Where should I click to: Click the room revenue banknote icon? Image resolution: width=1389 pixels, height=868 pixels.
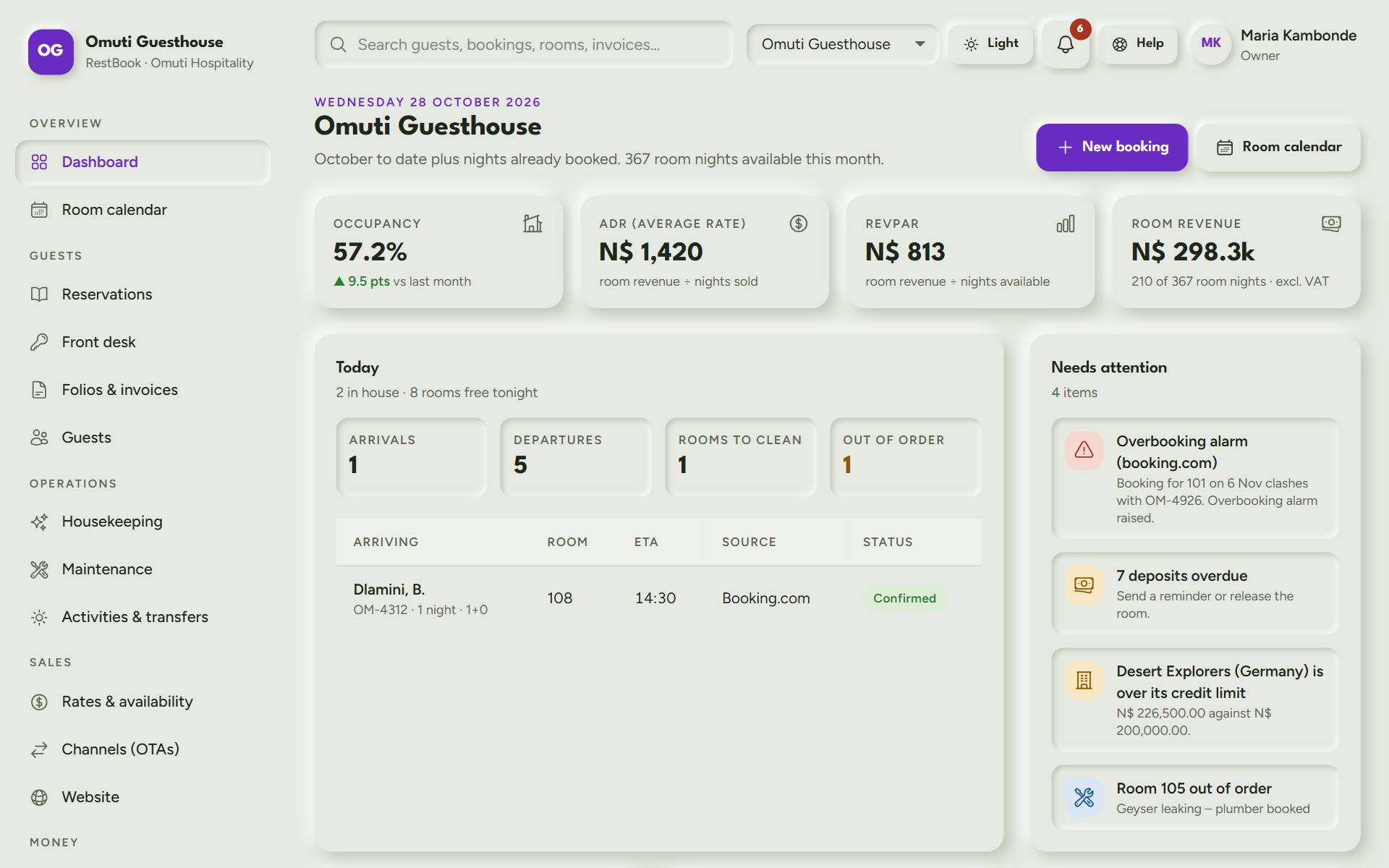click(1331, 224)
